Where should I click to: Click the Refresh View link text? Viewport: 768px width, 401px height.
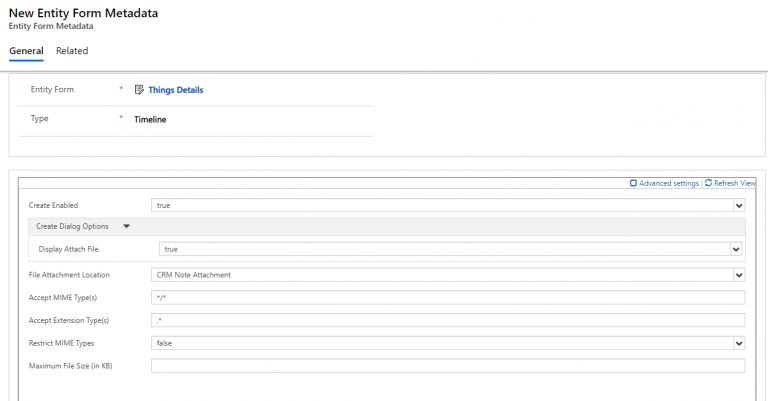click(735, 184)
